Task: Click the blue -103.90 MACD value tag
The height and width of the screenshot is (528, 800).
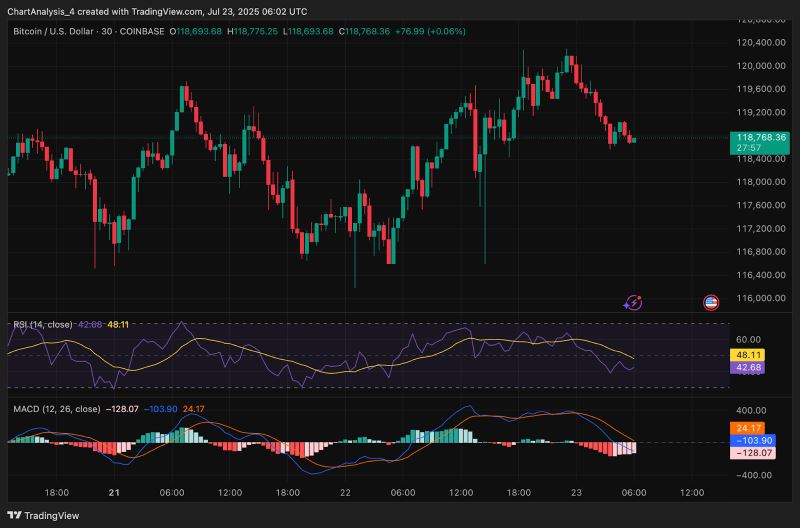Action: point(750,440)
